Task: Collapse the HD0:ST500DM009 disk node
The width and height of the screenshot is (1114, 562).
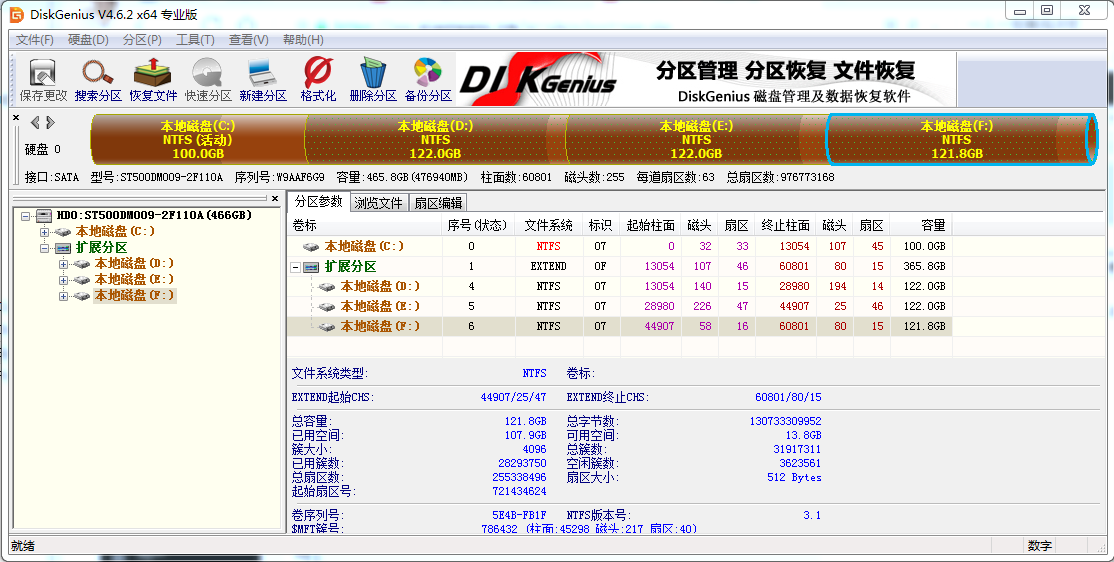Action: point(26,215)
